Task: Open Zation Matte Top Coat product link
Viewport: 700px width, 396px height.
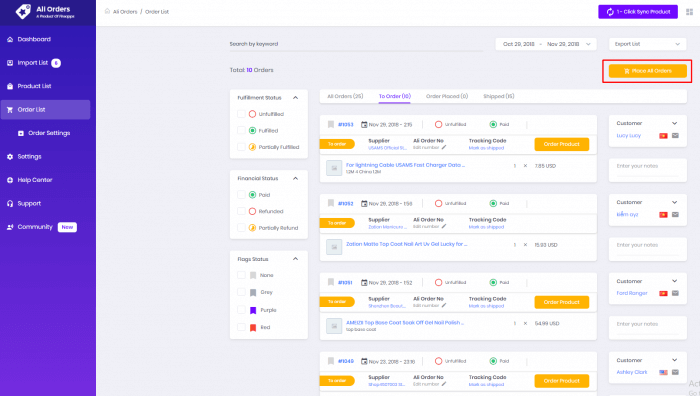Action: tap(406, 244)
